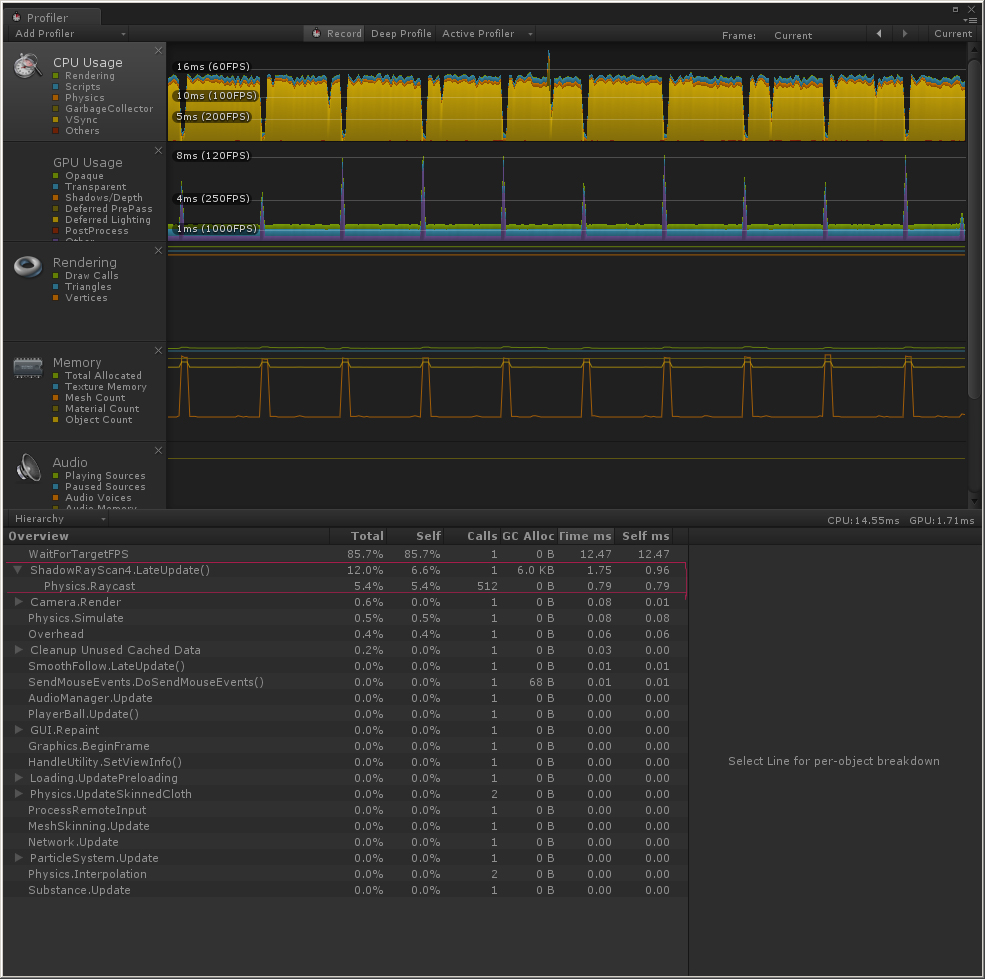Expand the Camera.Render entry

coord(17,602)
